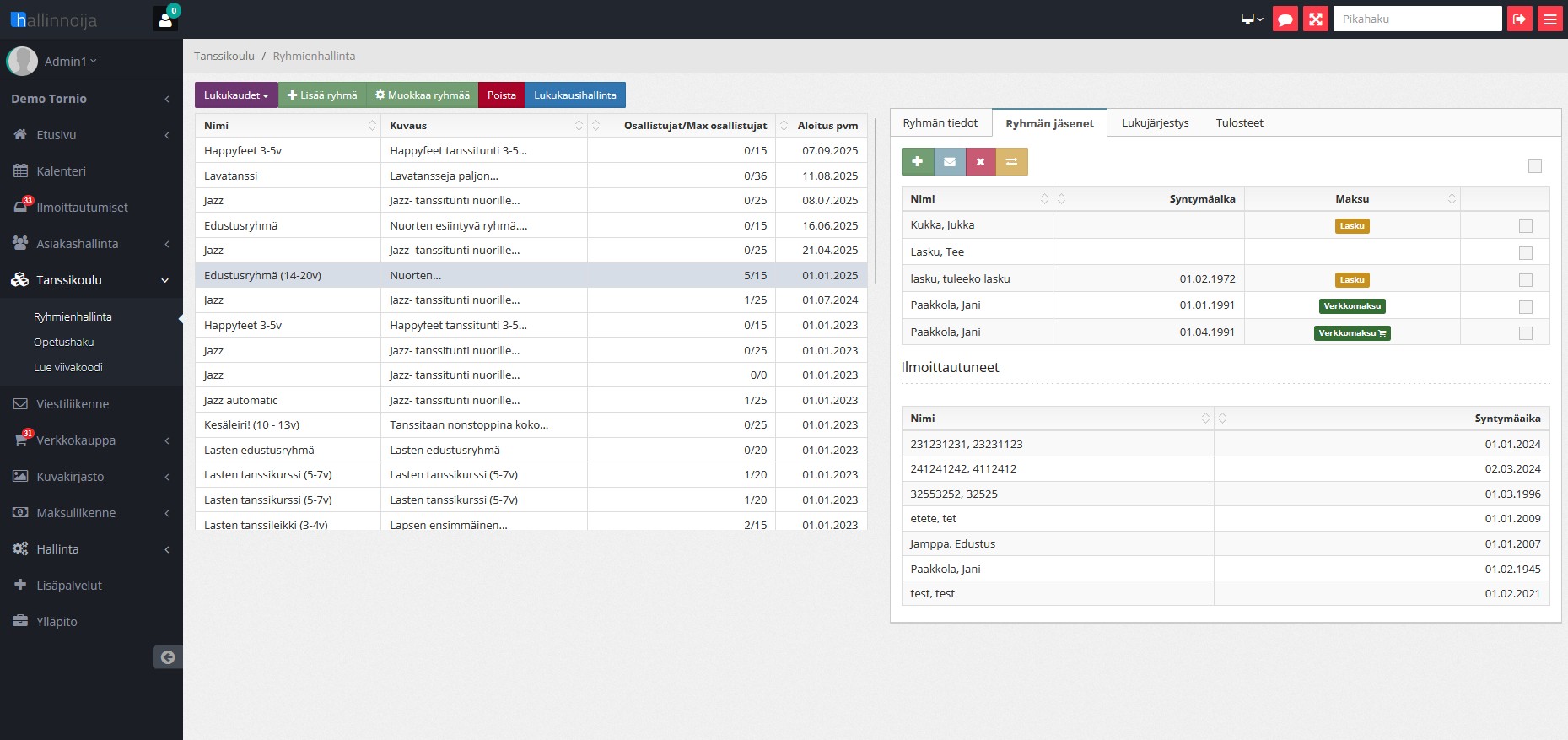Screen dimensions: 1568x740
Task: Expand the Admin1 user menu
Action: [x=70, y=62]
